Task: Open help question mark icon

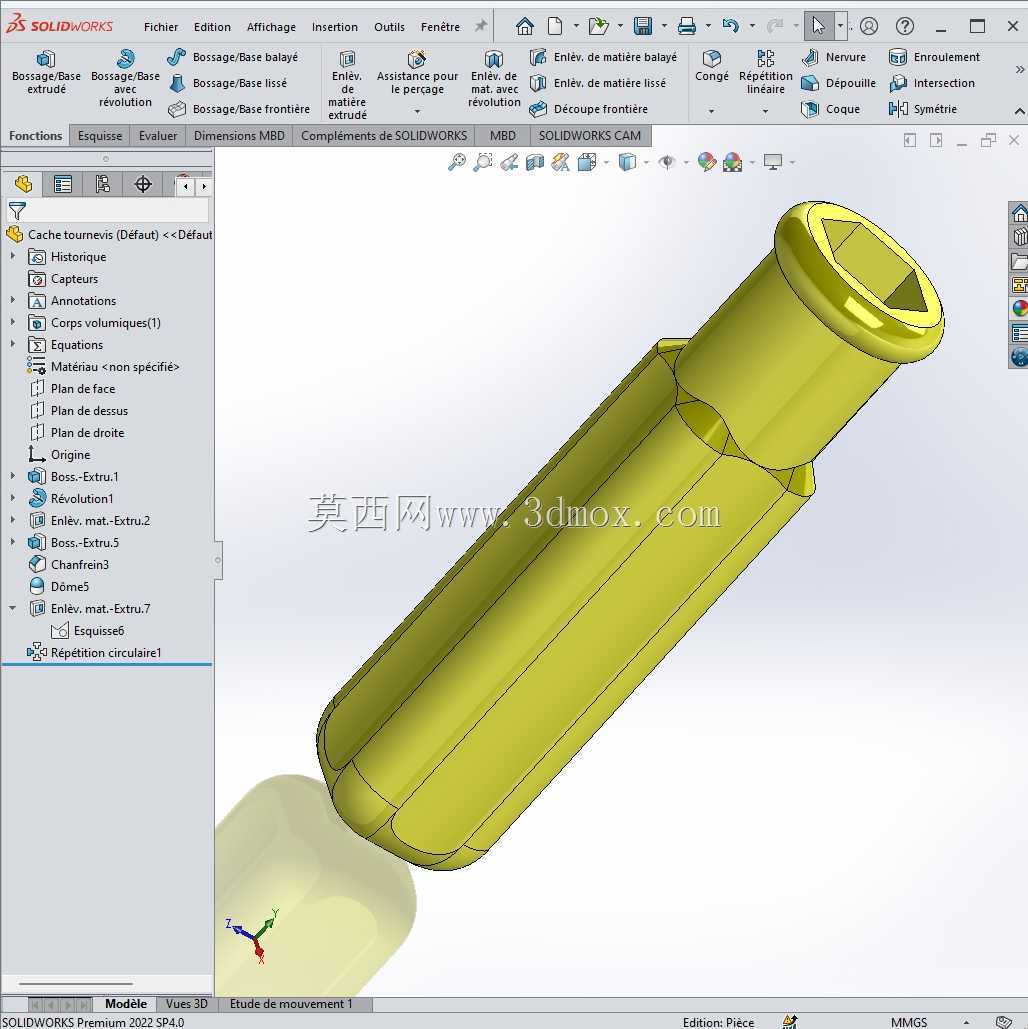Action: pyautogui.click(x=905, y=26)
